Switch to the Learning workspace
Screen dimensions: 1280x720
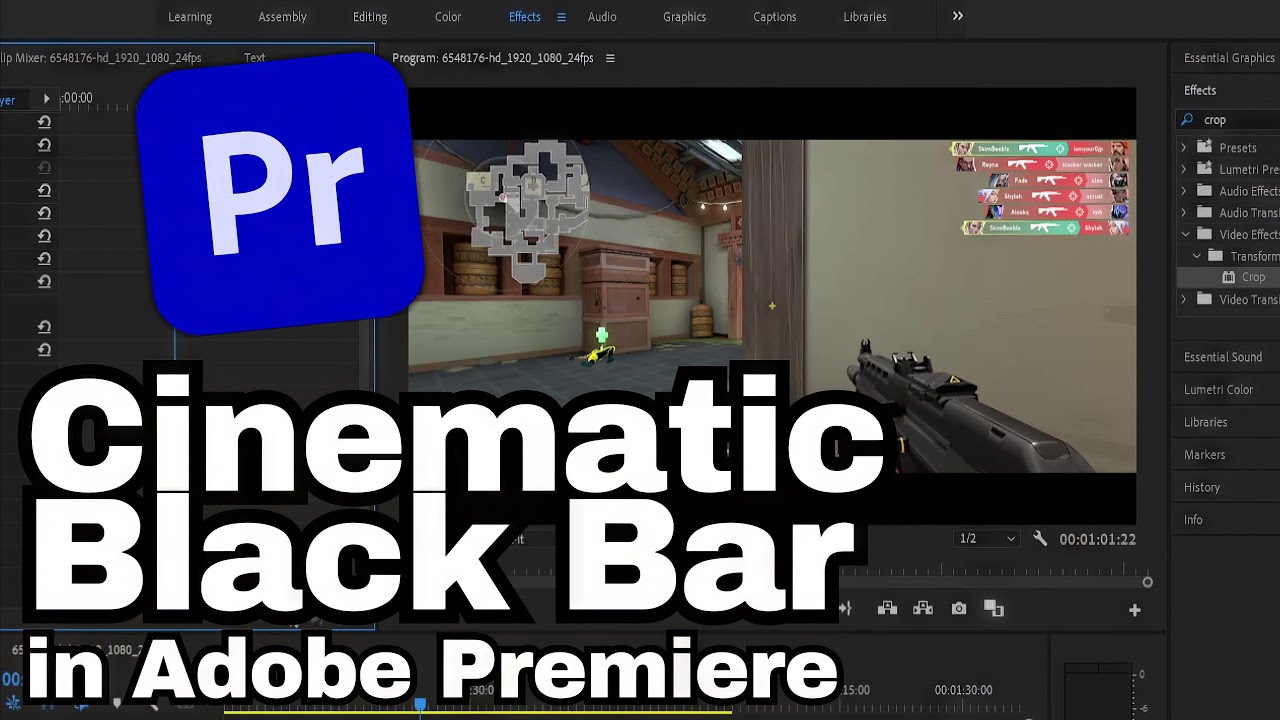coord(190,17)
